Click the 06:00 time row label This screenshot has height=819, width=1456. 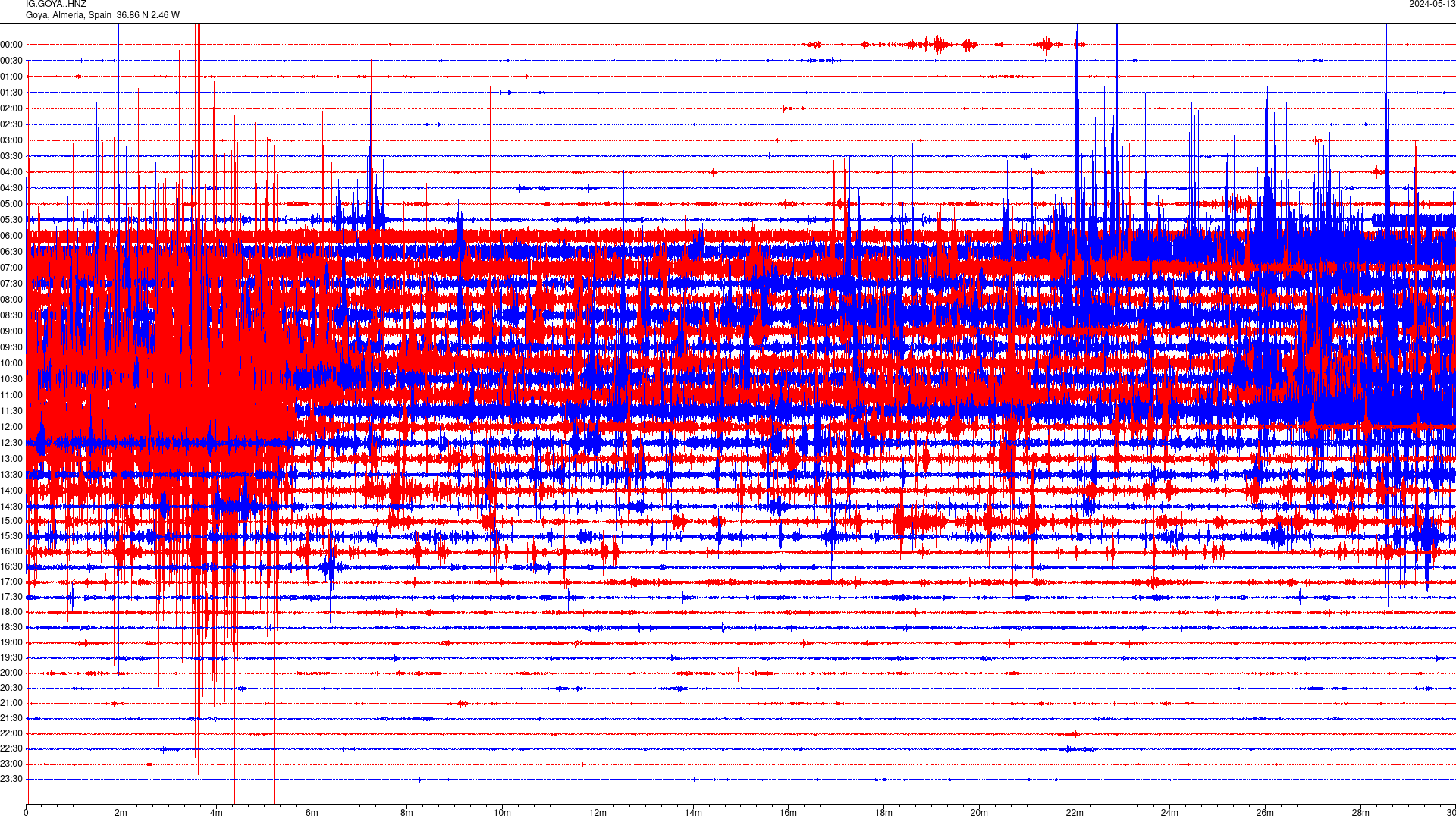click(11, 236)
